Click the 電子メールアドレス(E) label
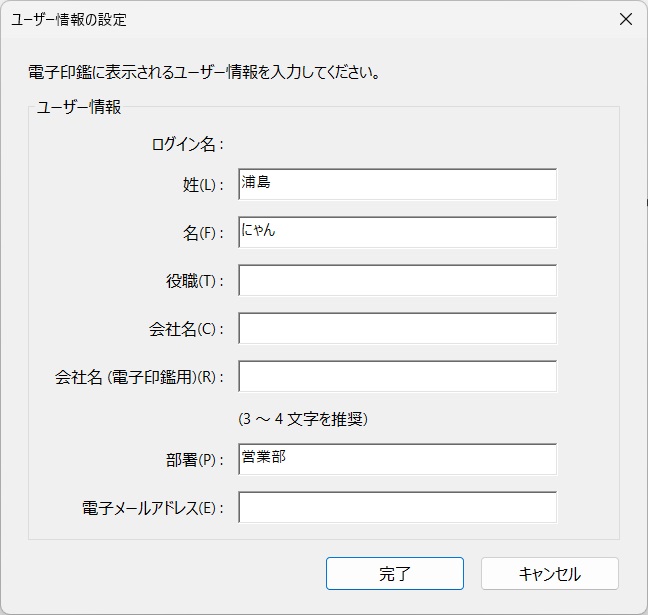648x615 pixels. tap(152, 509)
